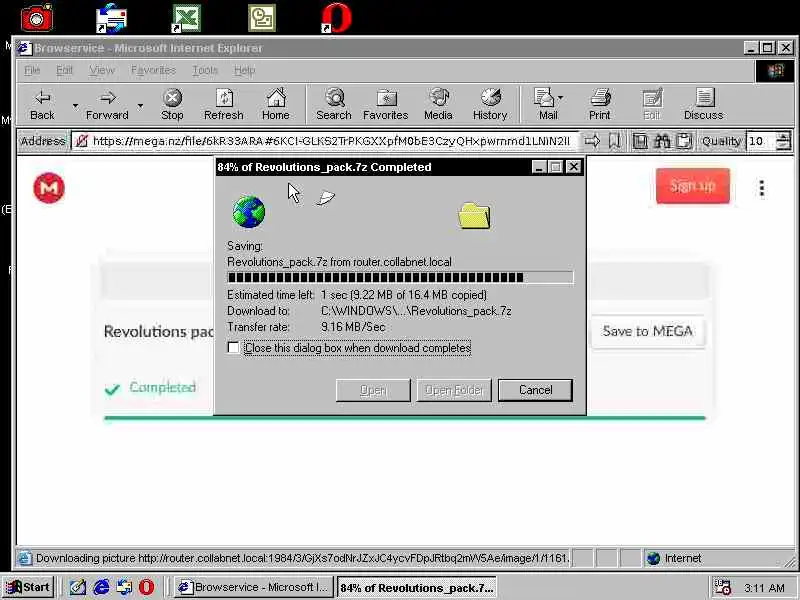Adjust the Quality spinner arrows
Image resolution: width=800 pixels, height=600 pixels.
(783, 141)
